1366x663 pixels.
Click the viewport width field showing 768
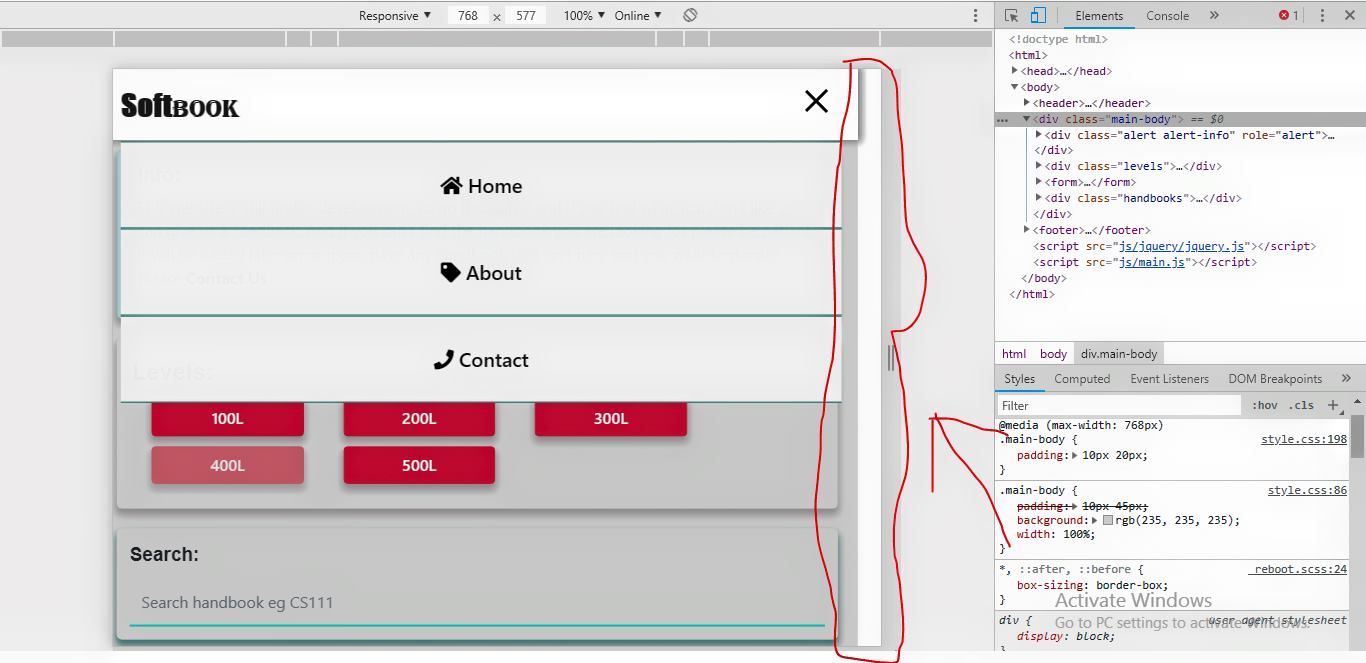[x=467, y=15]
